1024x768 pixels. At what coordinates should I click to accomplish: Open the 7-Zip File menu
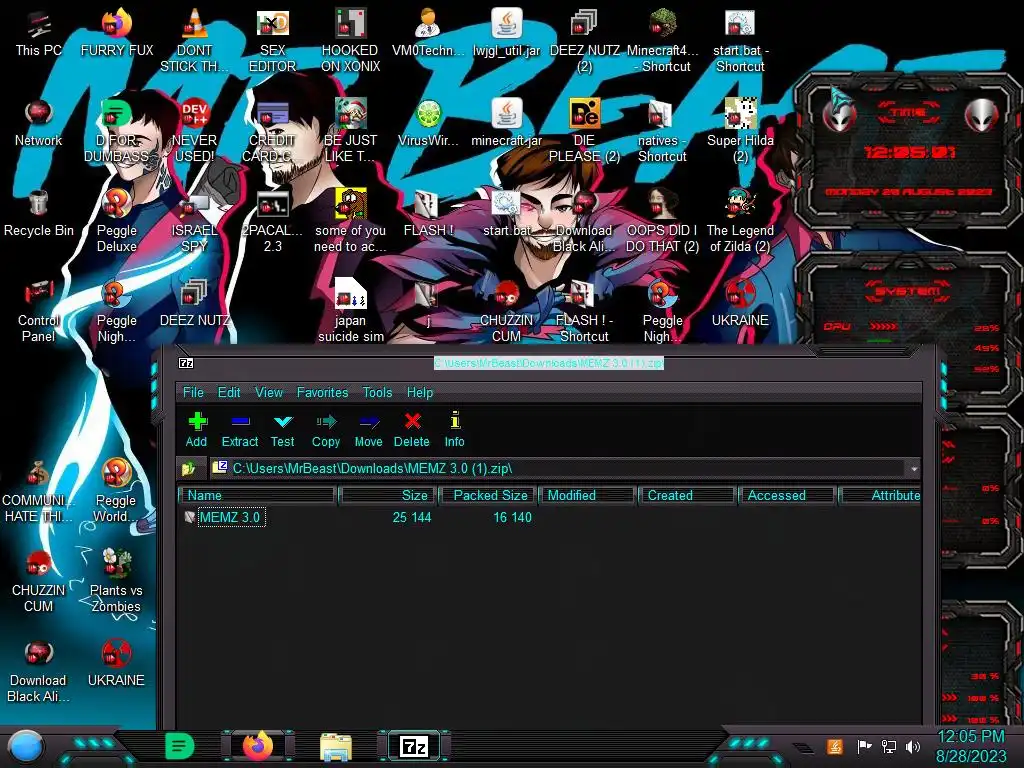coord(193,392)
